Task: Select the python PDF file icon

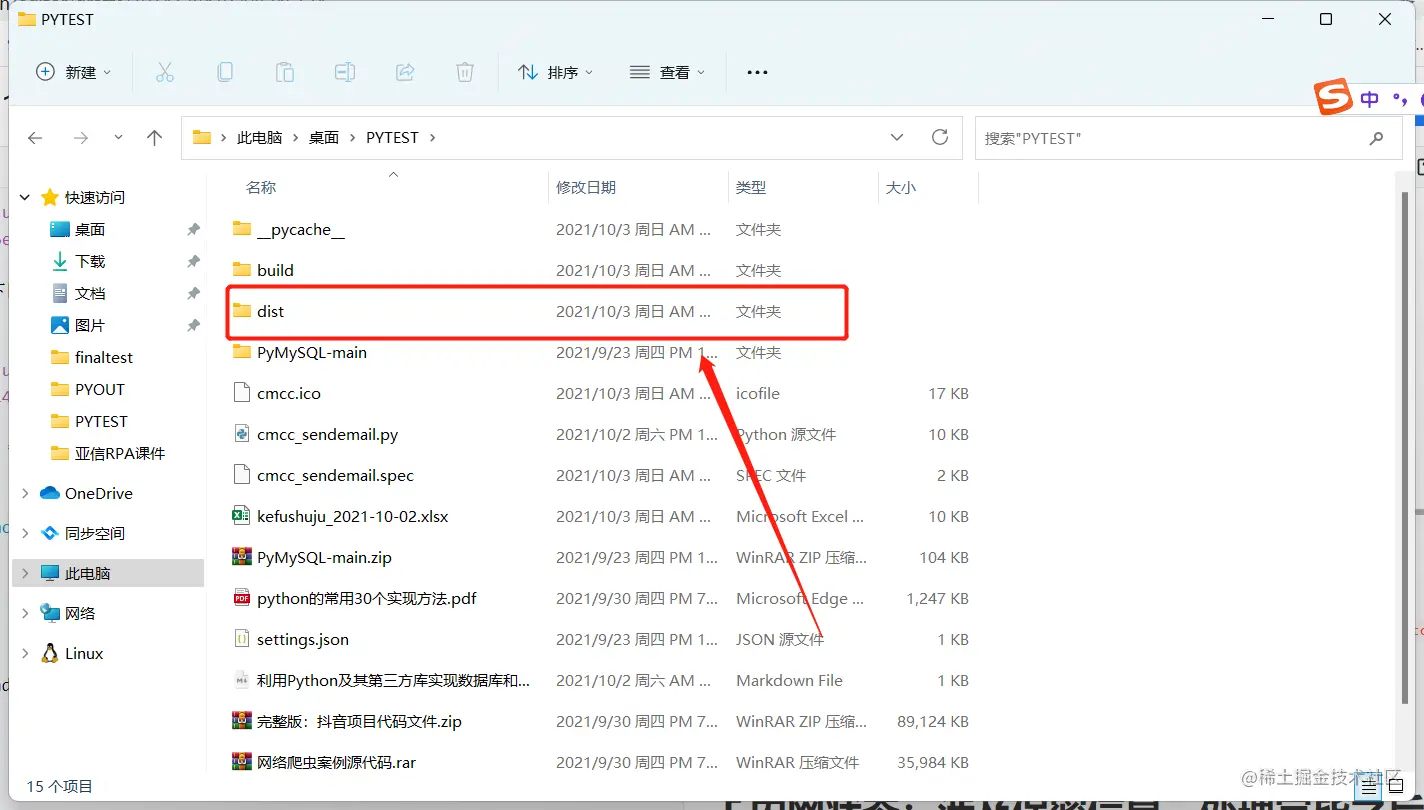Action: pyautogui.click(x=241, y=598)
